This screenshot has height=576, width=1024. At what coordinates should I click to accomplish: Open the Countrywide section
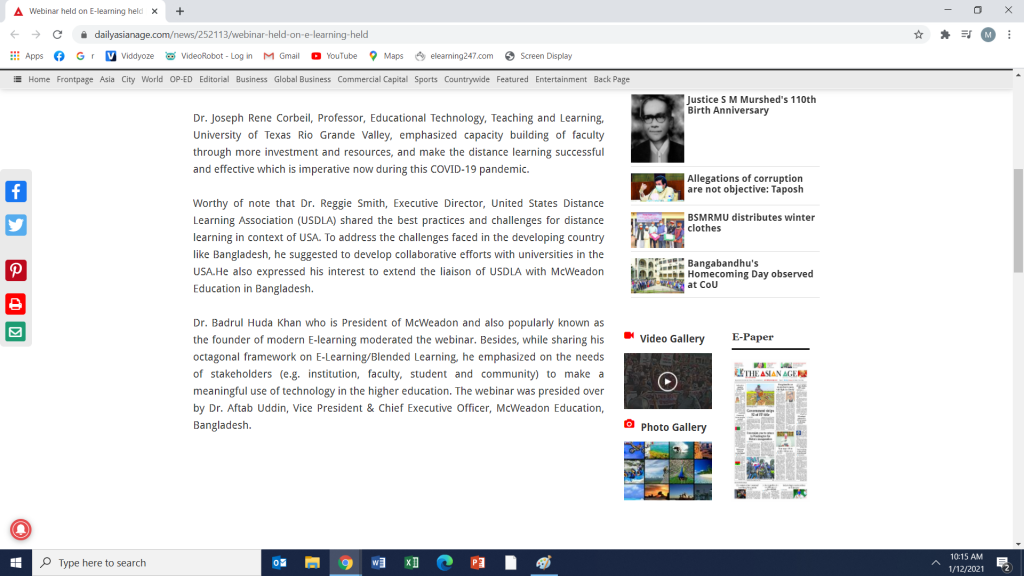[467, 79]
